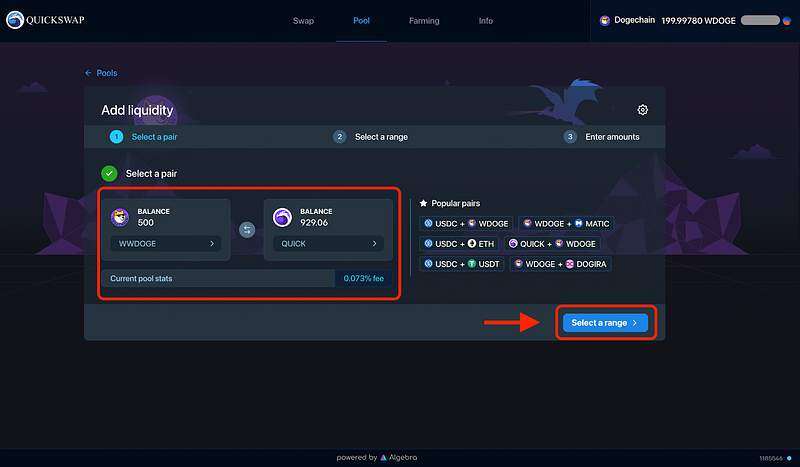
Task: Select the USDC + ETH pair
Action: [x=459, y=243]
